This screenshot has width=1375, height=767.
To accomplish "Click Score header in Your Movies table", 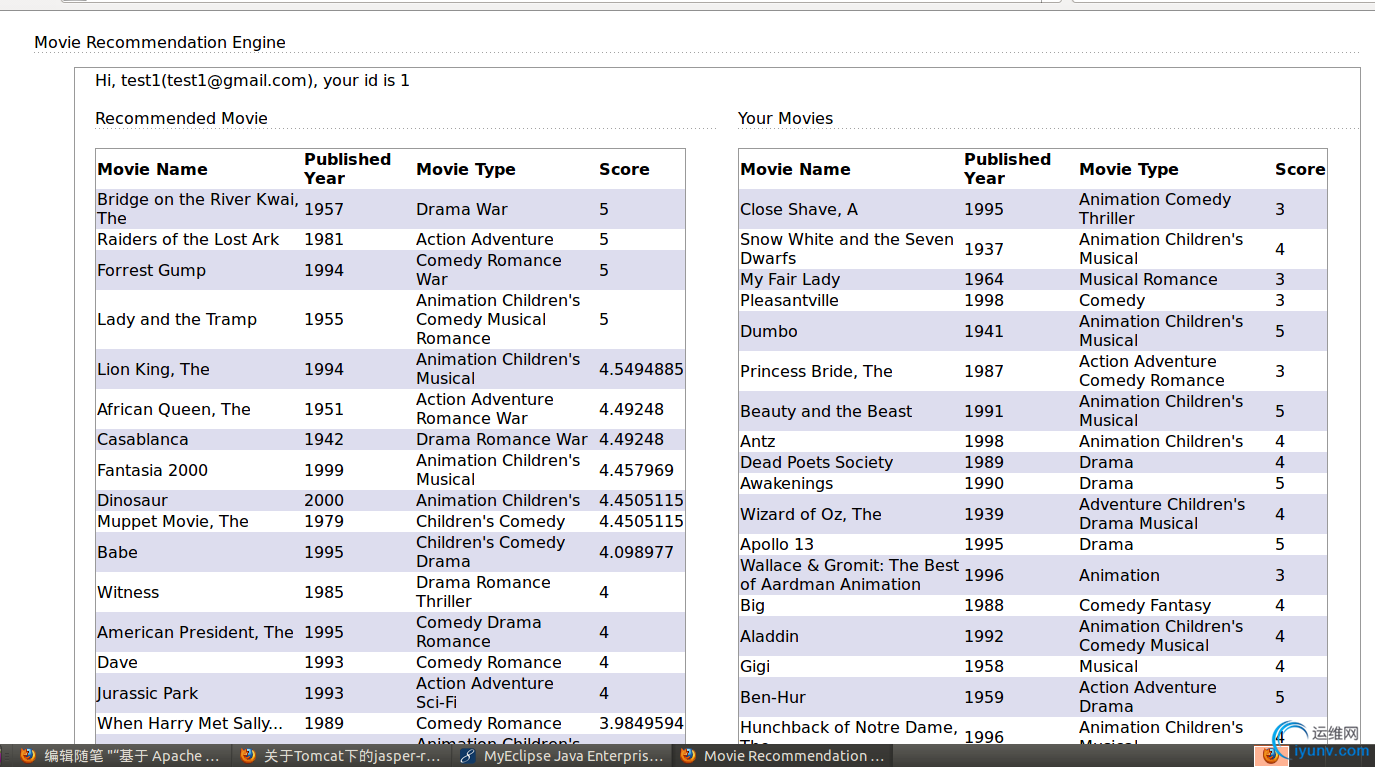I will 1300,169.
